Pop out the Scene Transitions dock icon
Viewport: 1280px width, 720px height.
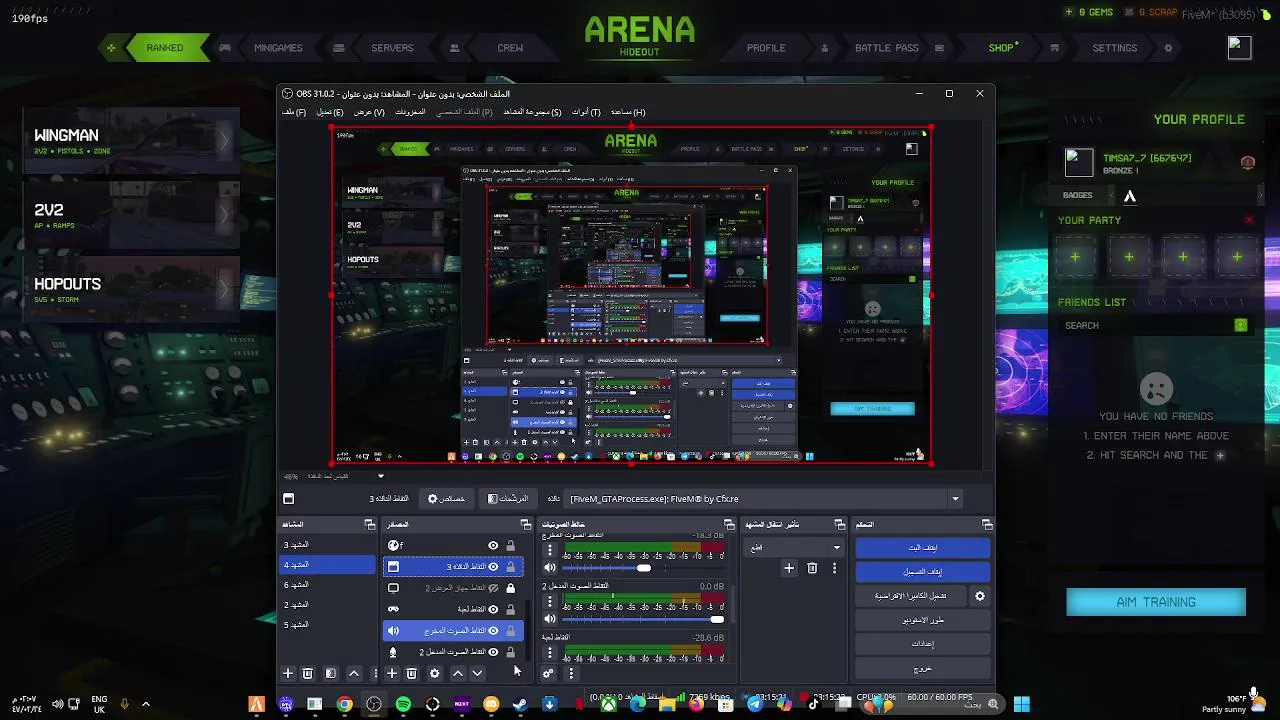(839, 525)
